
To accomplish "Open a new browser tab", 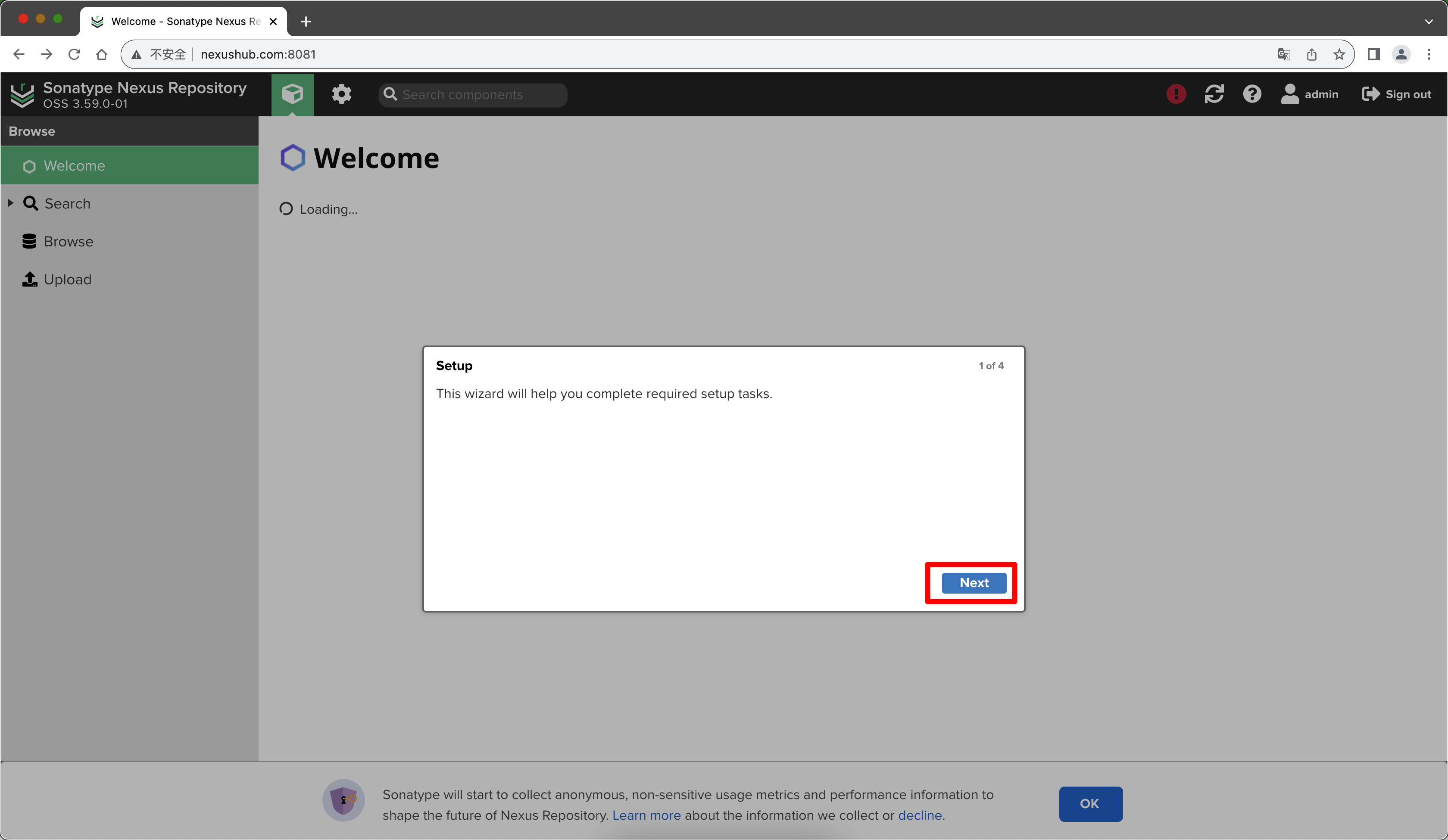I will [x=306, y=22].
